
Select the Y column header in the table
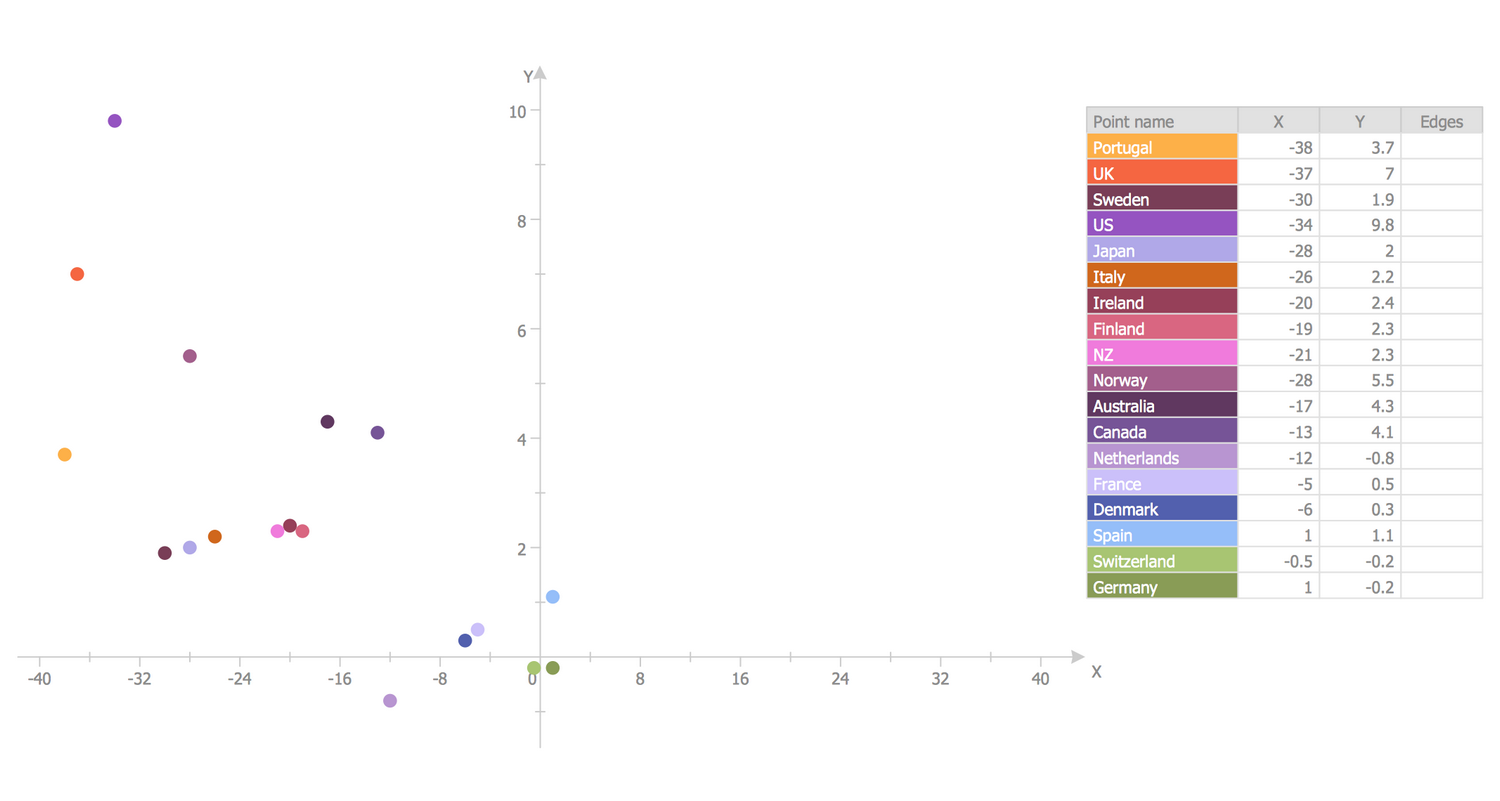(x=1360, y=121)
